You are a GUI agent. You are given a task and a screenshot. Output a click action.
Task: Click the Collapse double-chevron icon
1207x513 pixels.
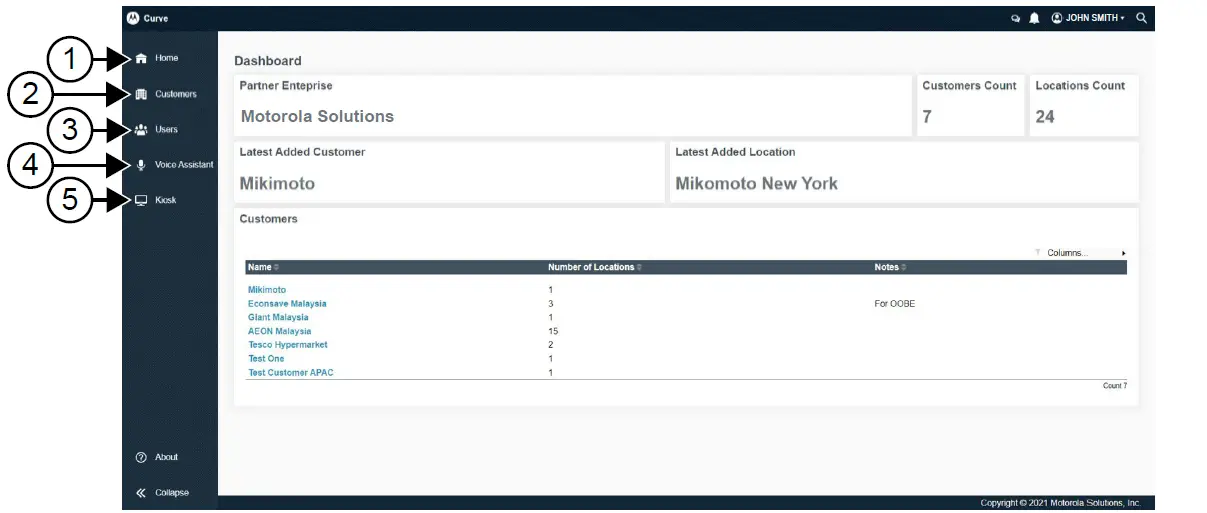click(141, 492)
